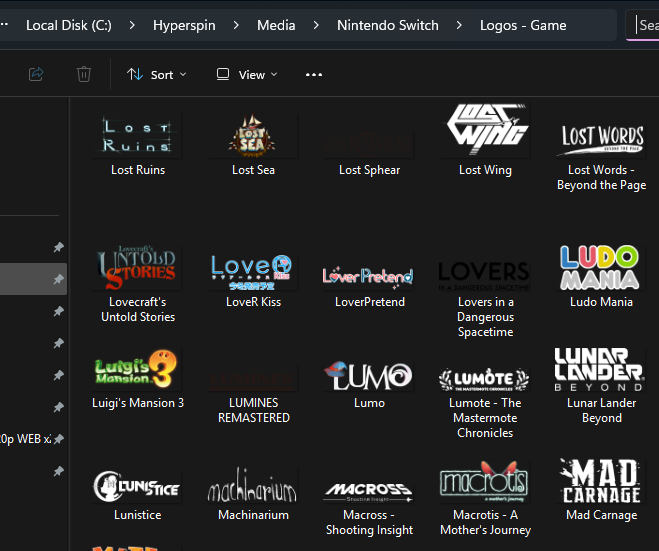Go to Local Disk (C:) in breadcrumb

click(69, 26)
